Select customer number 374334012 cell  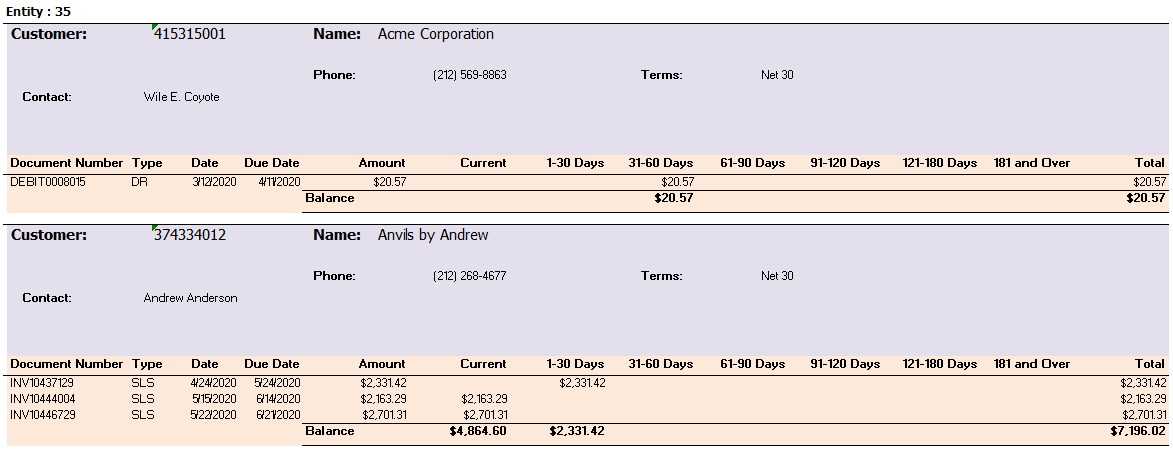(190, 235)
